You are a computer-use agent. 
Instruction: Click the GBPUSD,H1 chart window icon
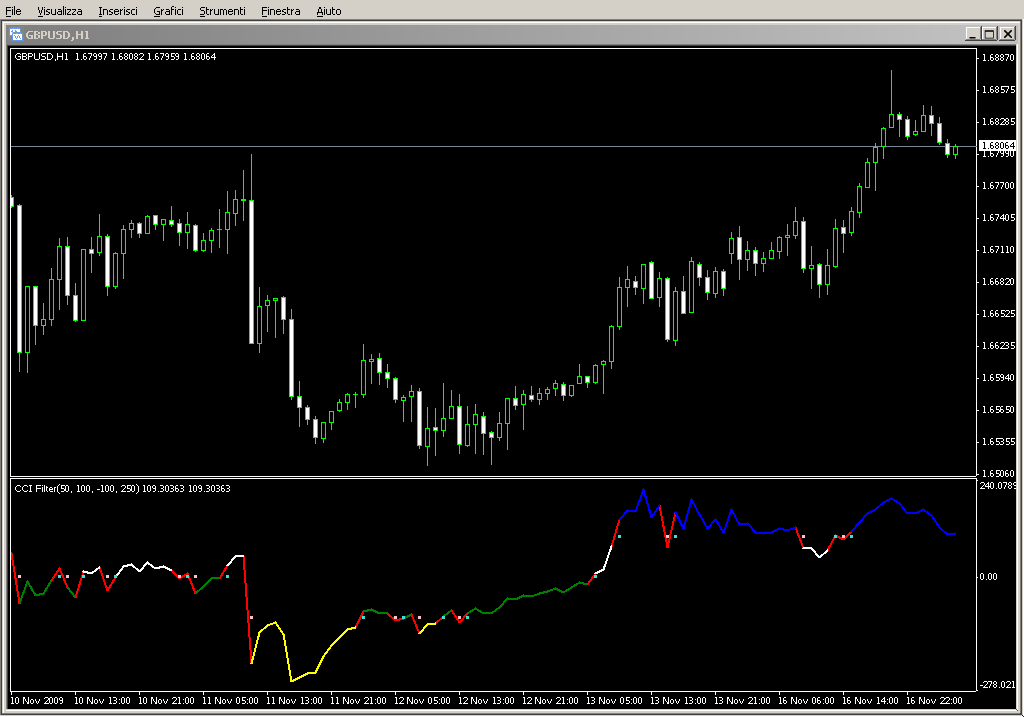pos(16,35)
